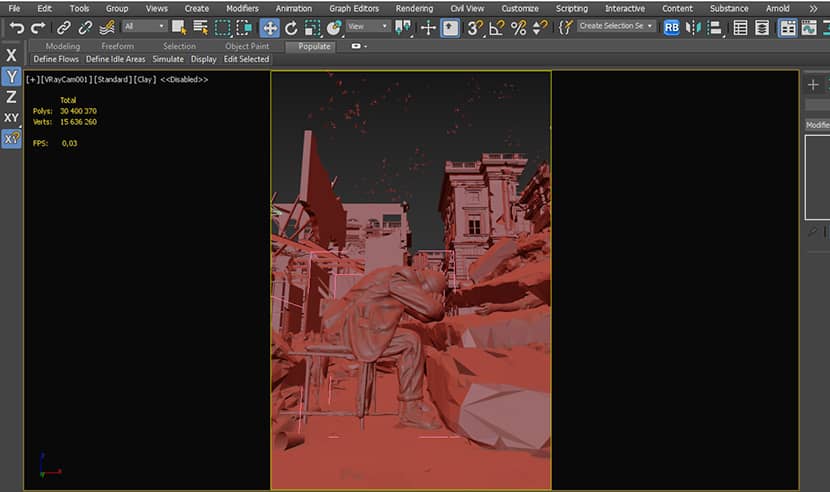Toggle the 3D Snaps button
Screen dimensions: 830x492
475,28
